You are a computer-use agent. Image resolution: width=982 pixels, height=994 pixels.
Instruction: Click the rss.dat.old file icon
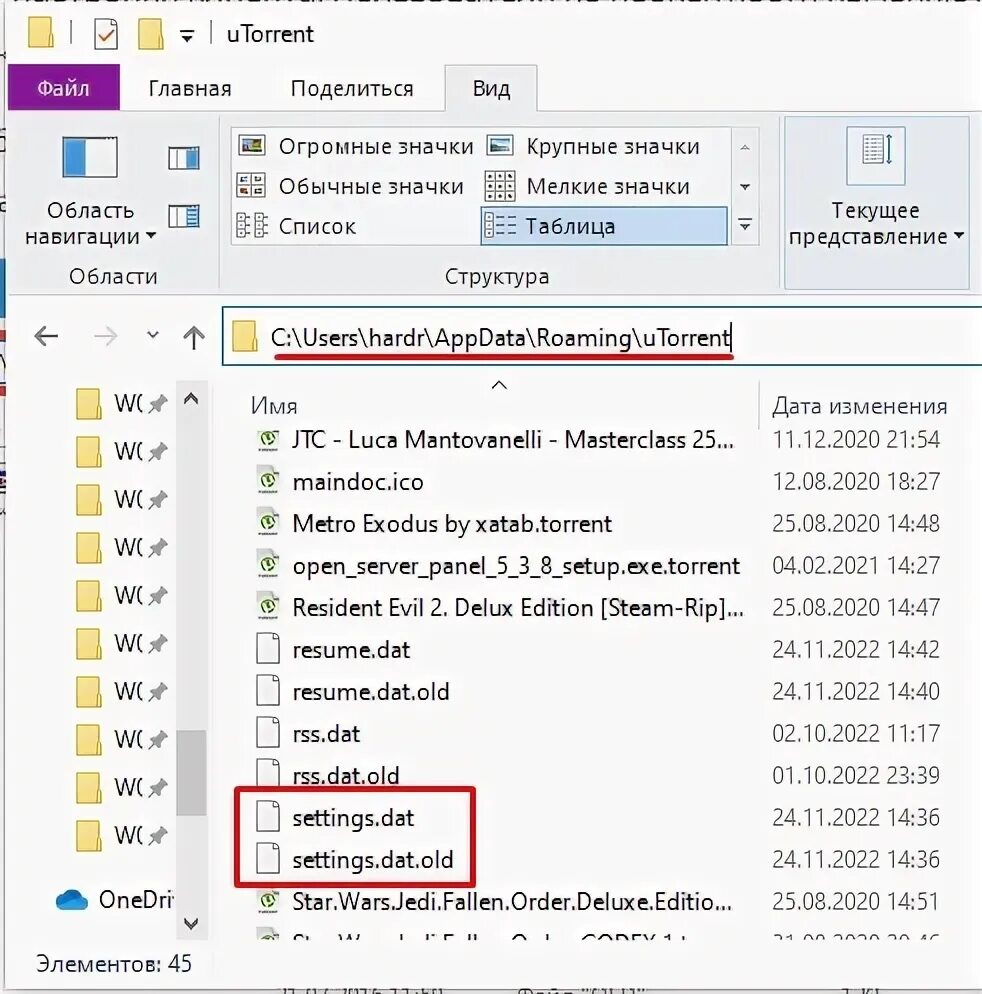click(x=268, y=773)
